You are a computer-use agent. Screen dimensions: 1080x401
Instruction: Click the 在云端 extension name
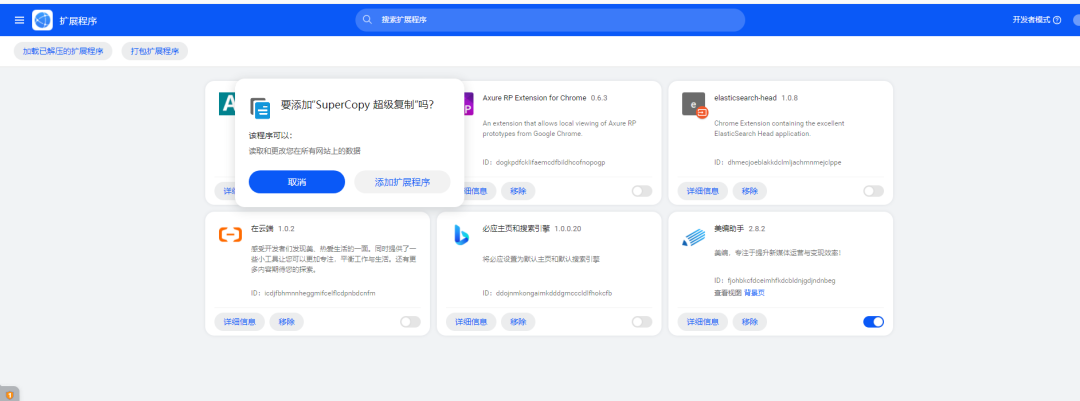[263, 228]
